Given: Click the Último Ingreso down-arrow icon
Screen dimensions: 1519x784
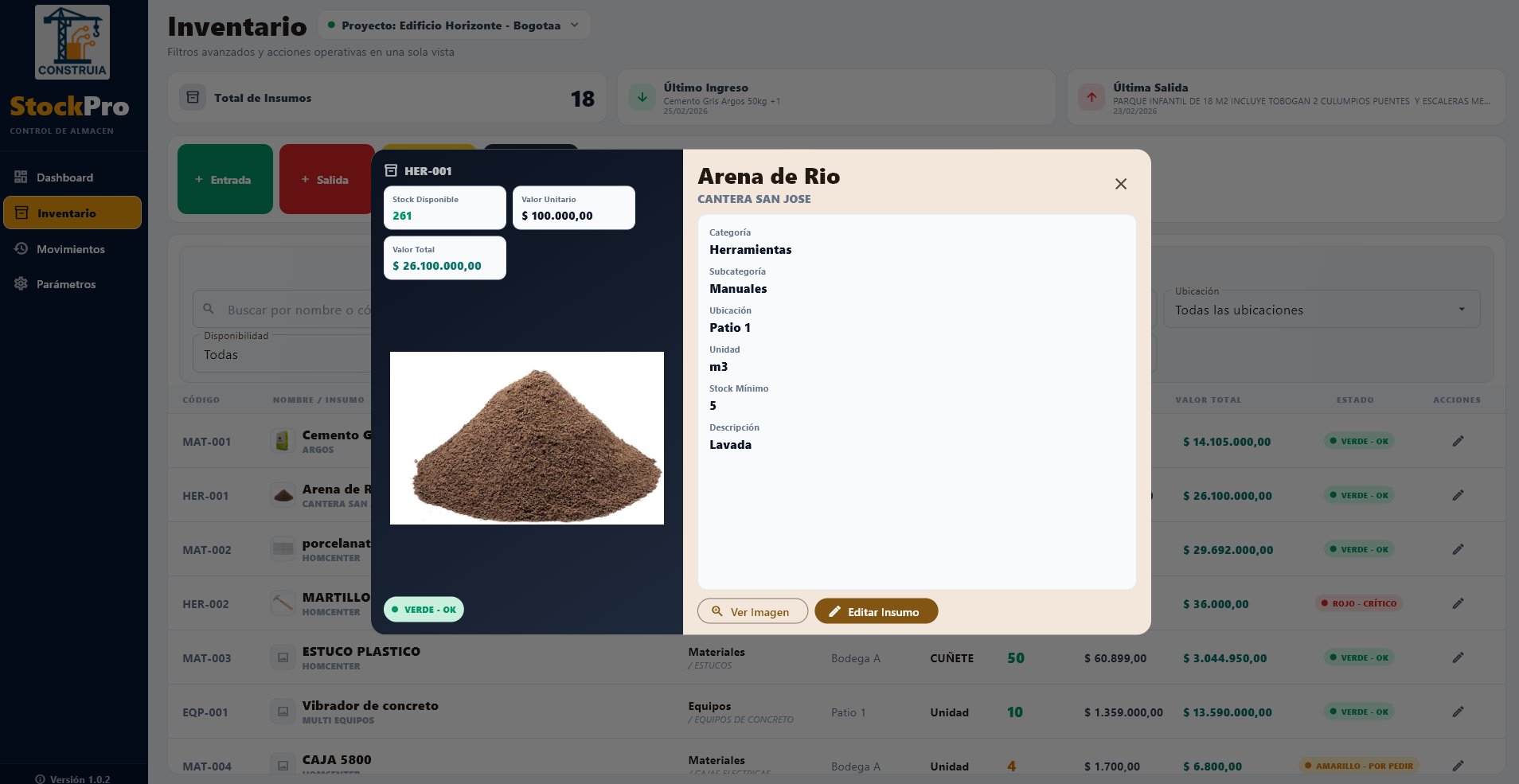Looking at the screenshot, I should (x=642, y=98).
